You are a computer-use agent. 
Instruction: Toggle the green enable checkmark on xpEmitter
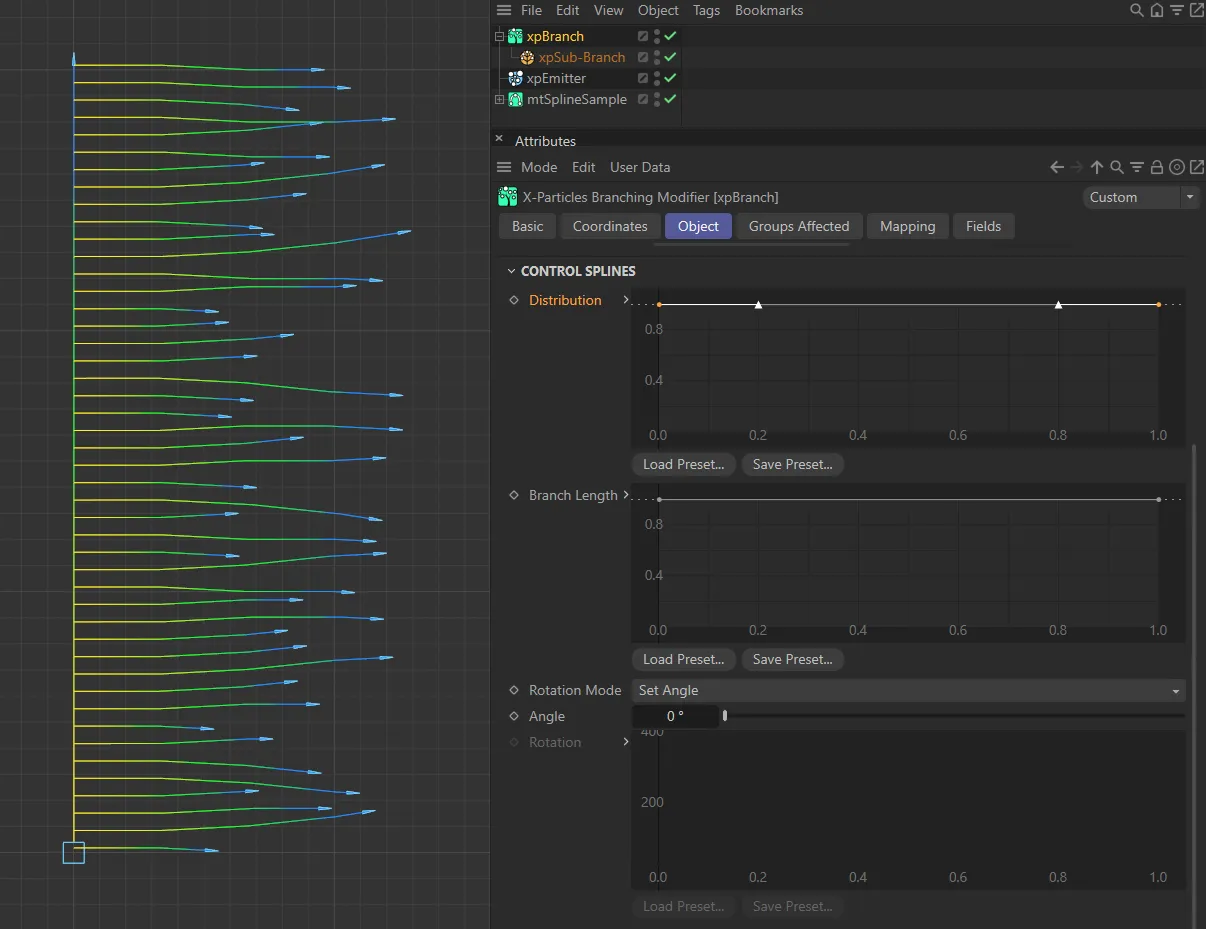click(x=668, y=78)
